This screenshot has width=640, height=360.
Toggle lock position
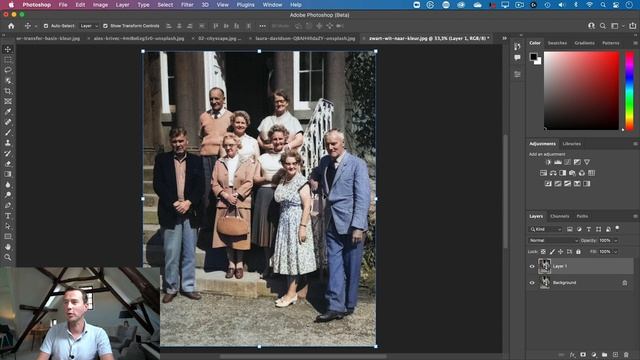pyautogui.click(x=561, y=252)
